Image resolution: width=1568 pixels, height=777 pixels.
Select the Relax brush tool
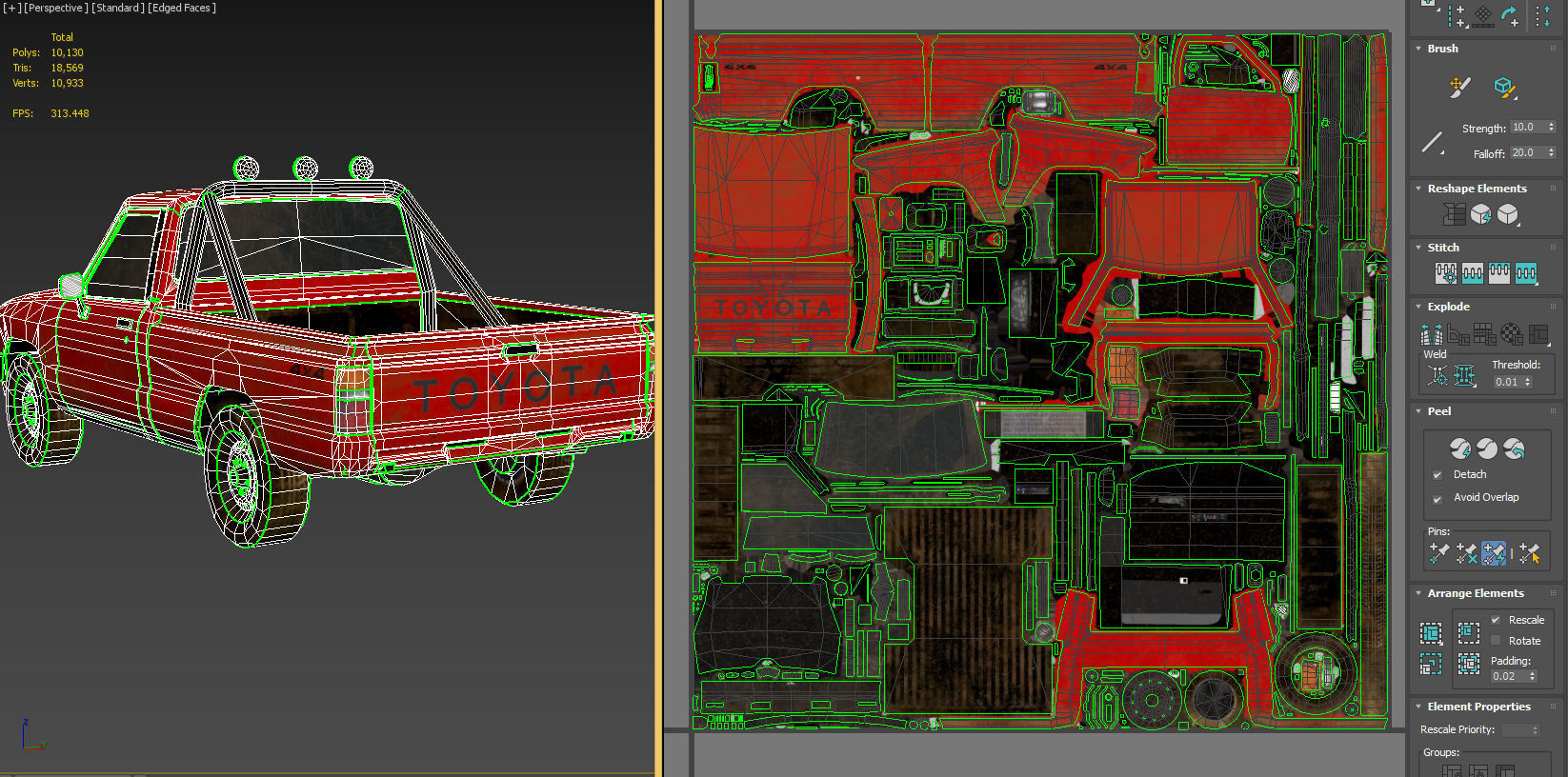coord(1505,89)
